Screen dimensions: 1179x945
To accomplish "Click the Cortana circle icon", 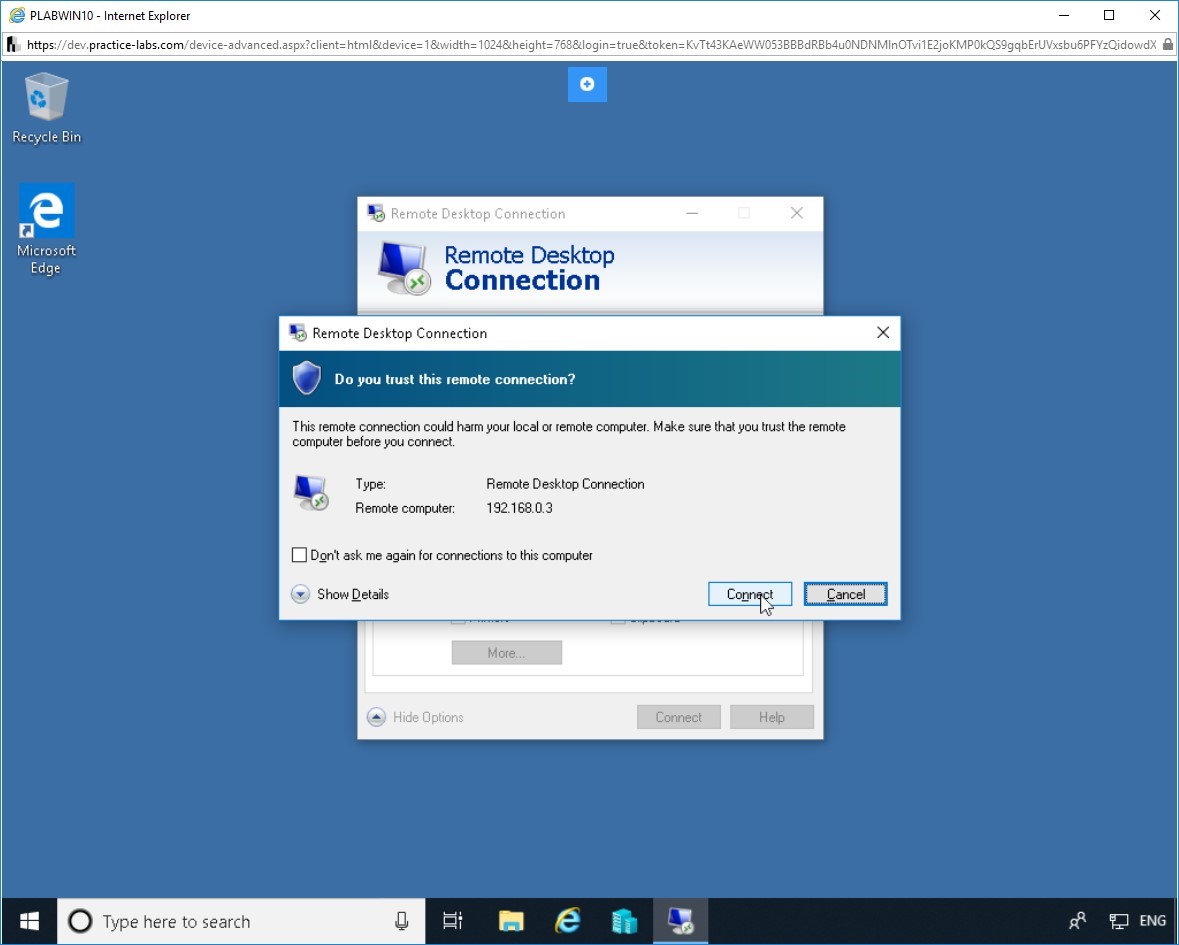I will tap(80, 921).
